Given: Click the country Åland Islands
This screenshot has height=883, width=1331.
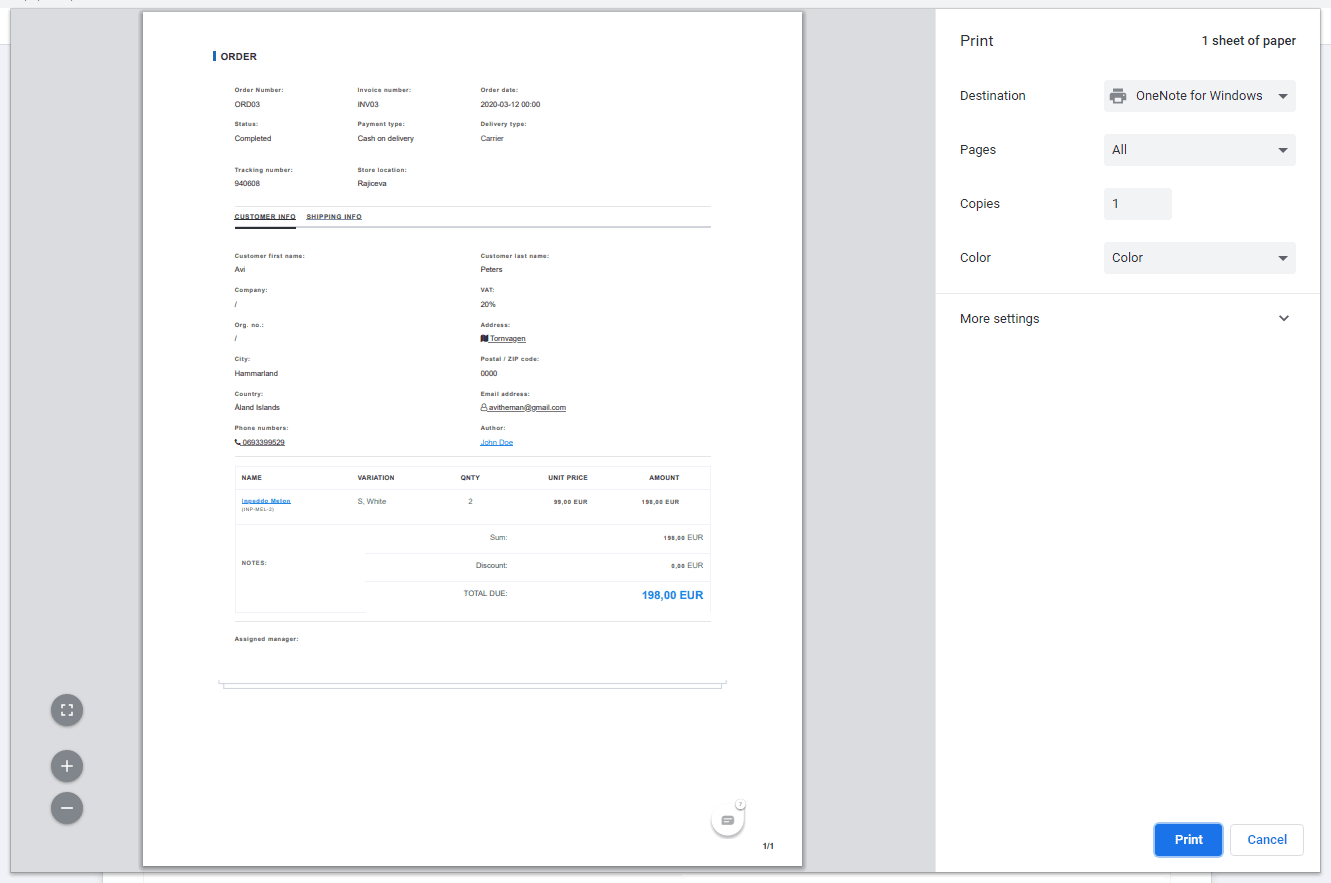Looking at the screenshot, I should click(x=257, y=408).
